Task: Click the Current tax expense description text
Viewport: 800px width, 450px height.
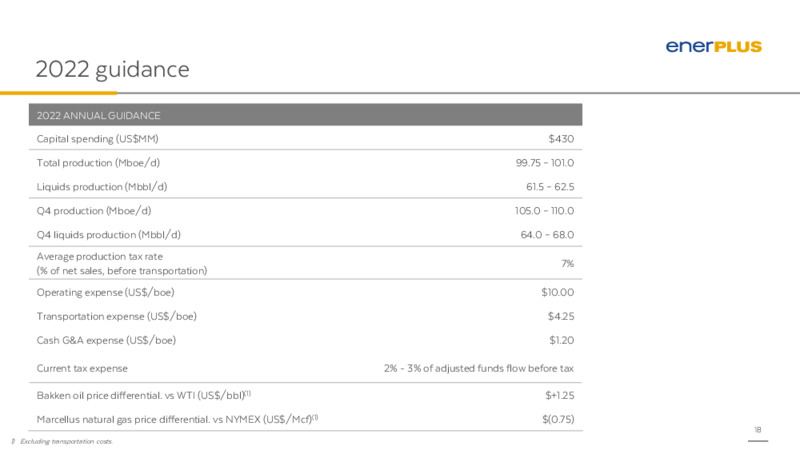Action: pyautogui.click(x=479, y=368)
